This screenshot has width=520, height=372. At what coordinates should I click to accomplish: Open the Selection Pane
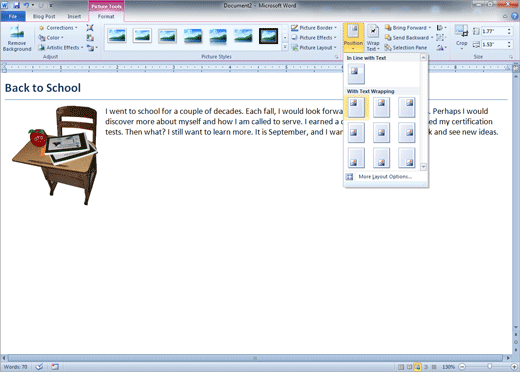point(405,48)
